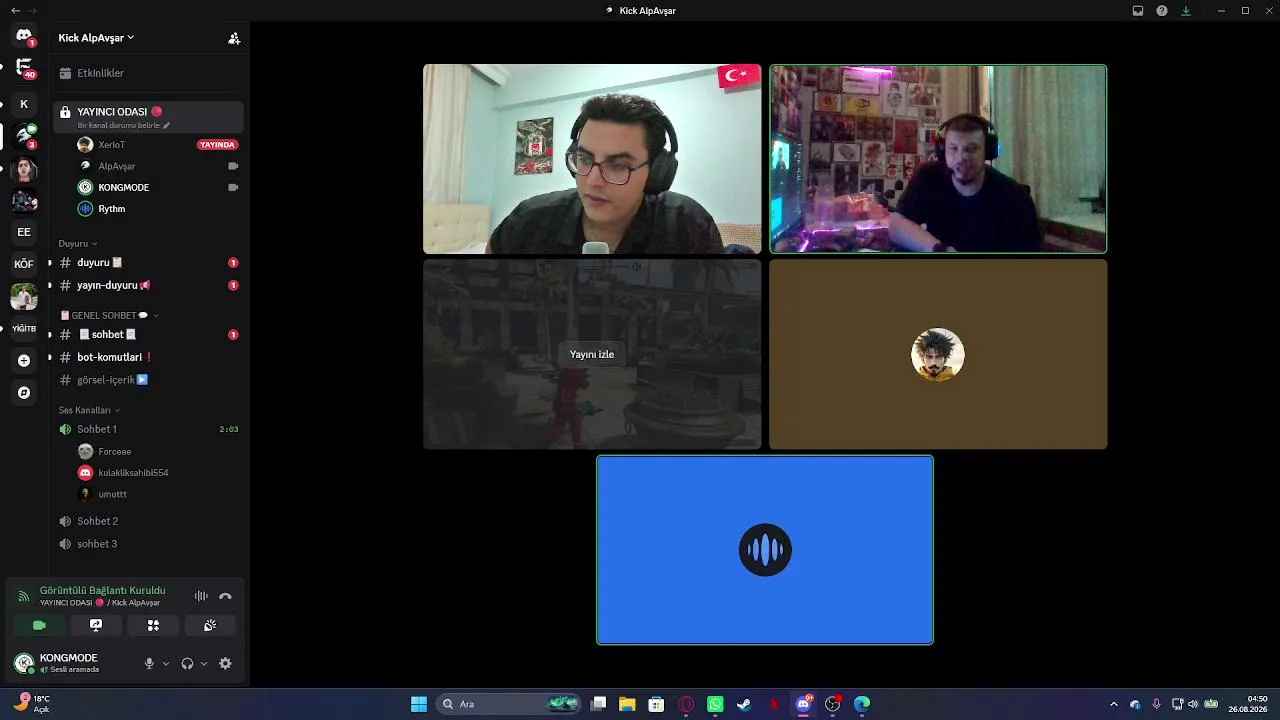Screen dimensions: 1280x720
Task: Click the connection signal status icon
Action: [x=24, y=596]
